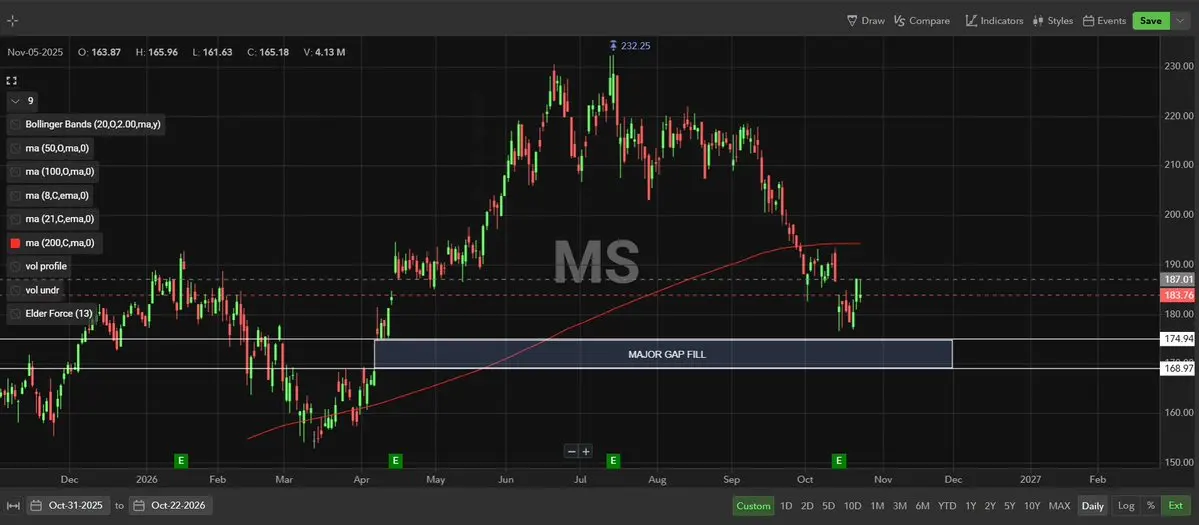Open the Daily interval dropdown
Viewport: 1199px width, 525px height.
(x=1093, y=505)
